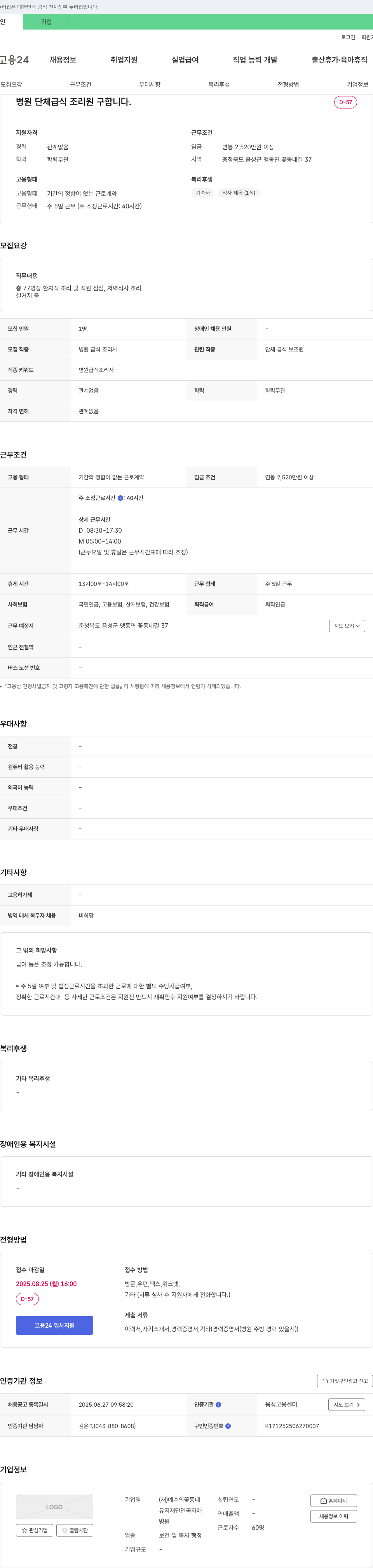Expand 지도 보기 dropdown in 근무 예정지 row
Screen dimensions: 373x1568
[347, 626]
